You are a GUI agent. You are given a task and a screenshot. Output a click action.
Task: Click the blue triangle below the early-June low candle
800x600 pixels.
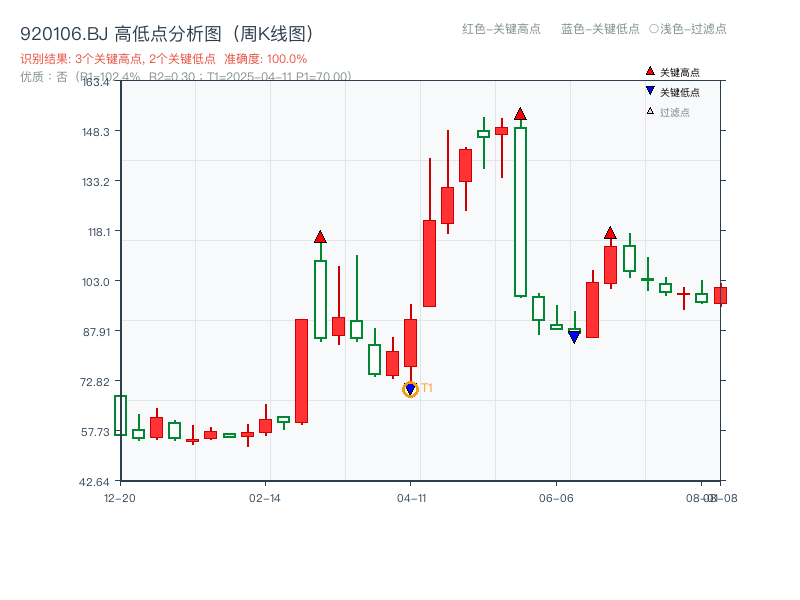[x=572, y=337]
